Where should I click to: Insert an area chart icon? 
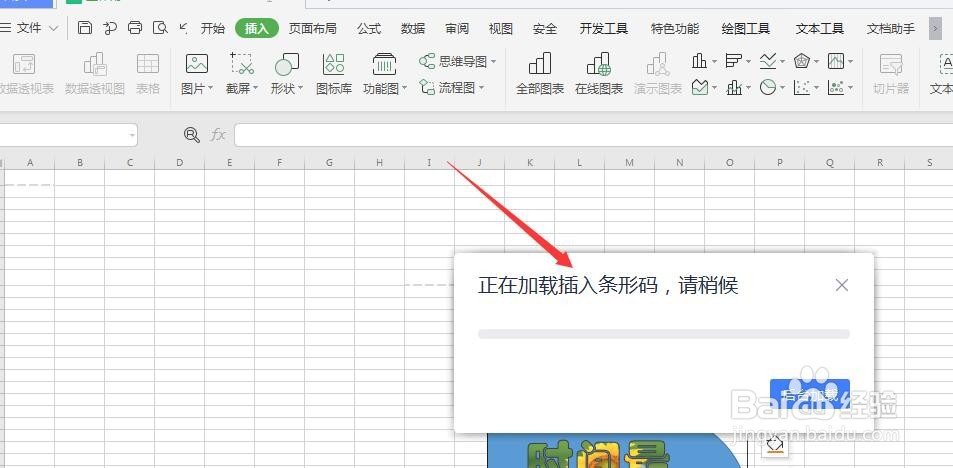coord(700,88)
